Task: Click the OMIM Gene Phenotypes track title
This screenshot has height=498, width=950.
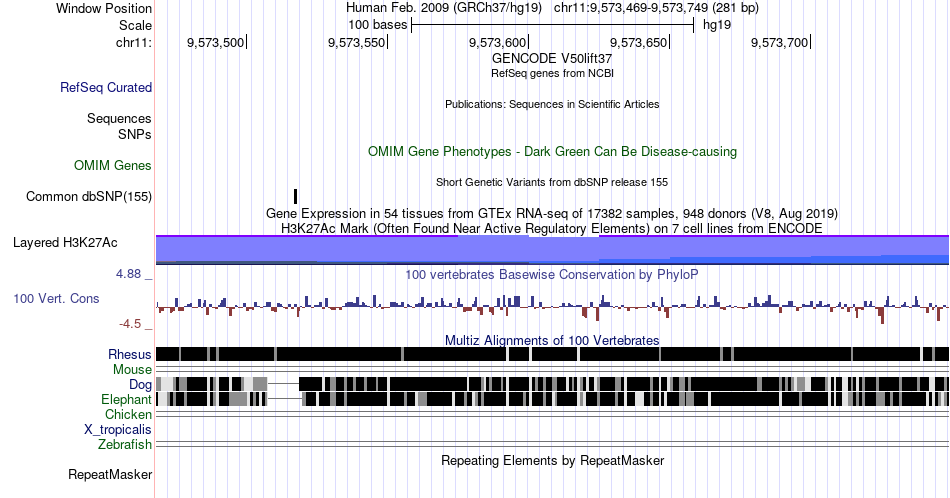Action: pyautogui.click(x=552, y=151)
